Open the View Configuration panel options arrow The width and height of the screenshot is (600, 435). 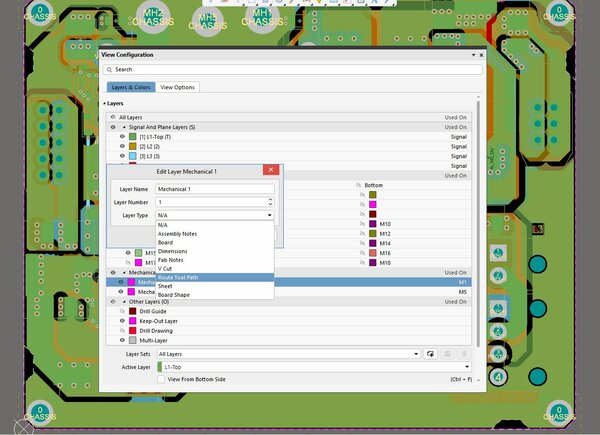(x=473, y=55)
